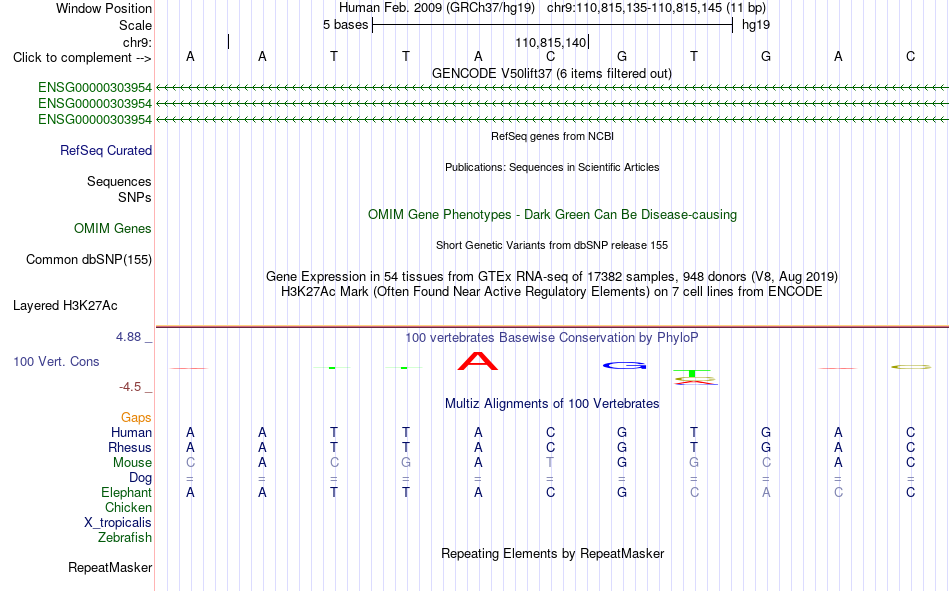Open the 'OMIM Gene Phenotypes' green title
Viewport: 950px width, 591px height.
tap(552, 215)
